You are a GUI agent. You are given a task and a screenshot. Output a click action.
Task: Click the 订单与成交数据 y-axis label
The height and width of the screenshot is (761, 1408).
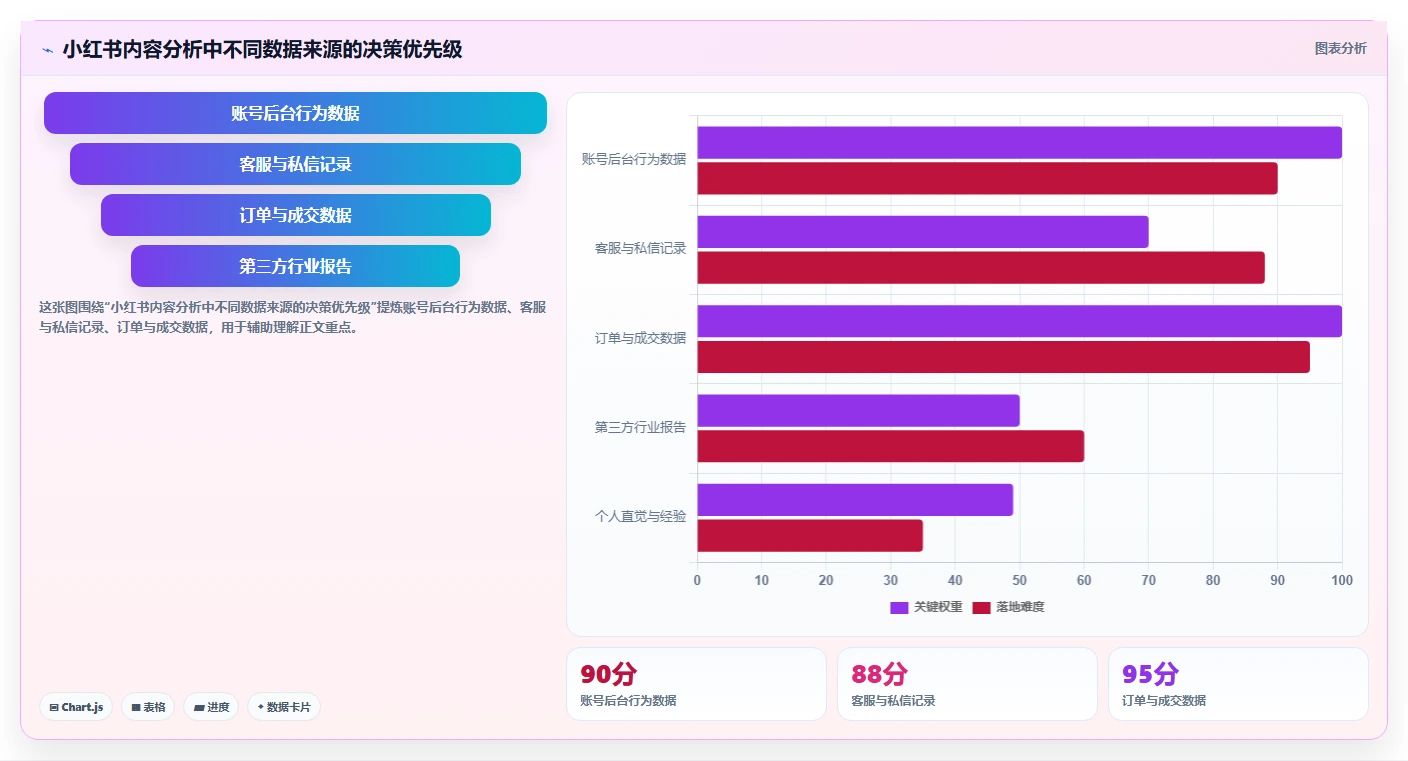[640, 338]
